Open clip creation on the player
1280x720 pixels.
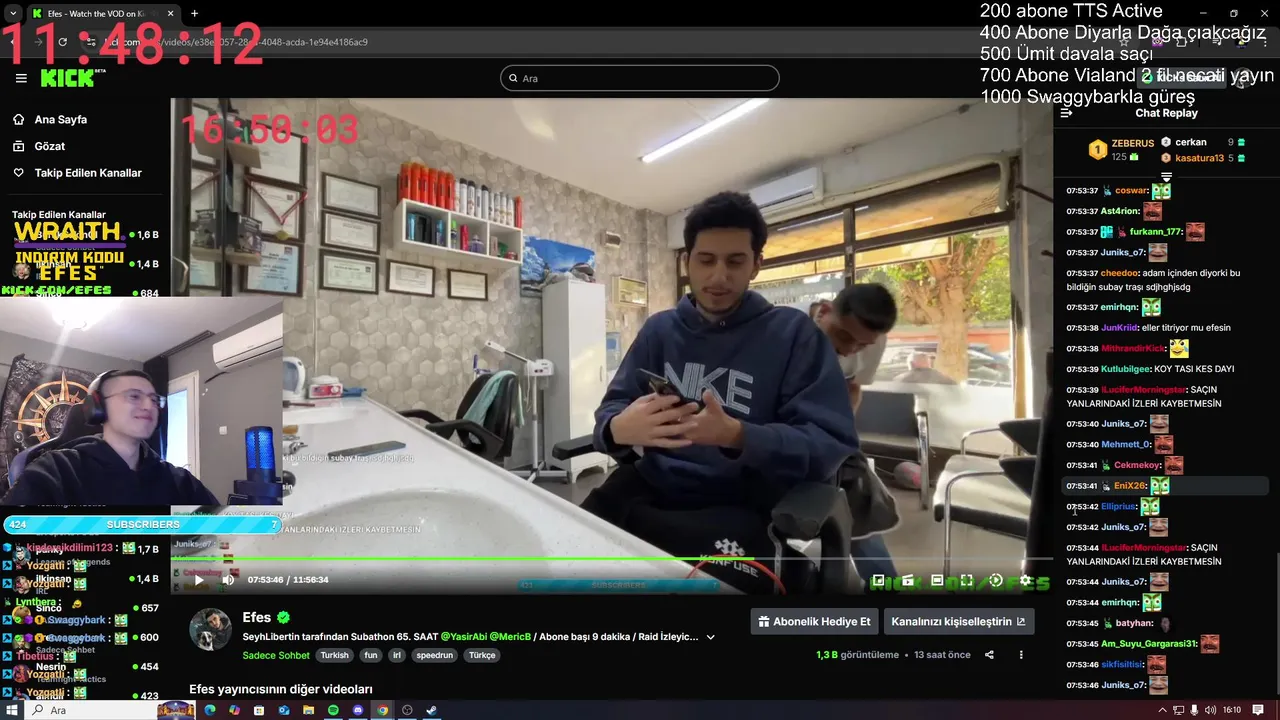coord(908,580)
